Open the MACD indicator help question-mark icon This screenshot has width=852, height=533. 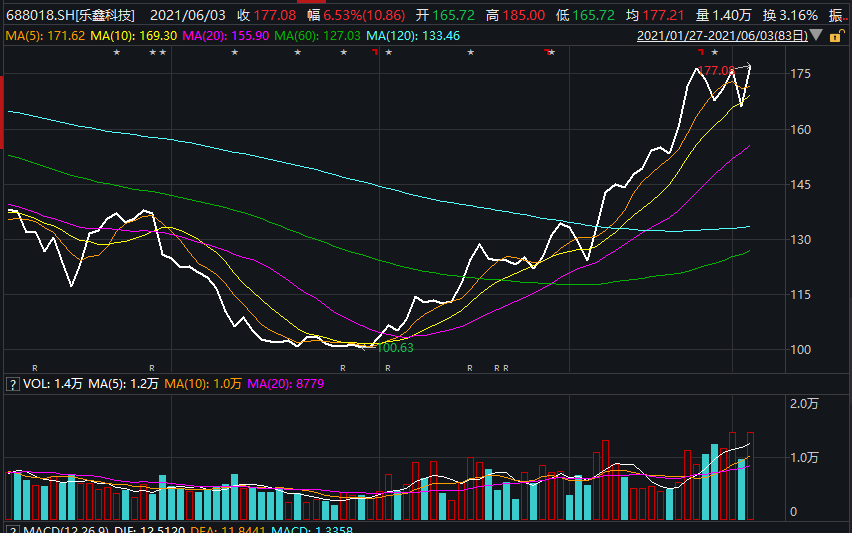[12, 530]
